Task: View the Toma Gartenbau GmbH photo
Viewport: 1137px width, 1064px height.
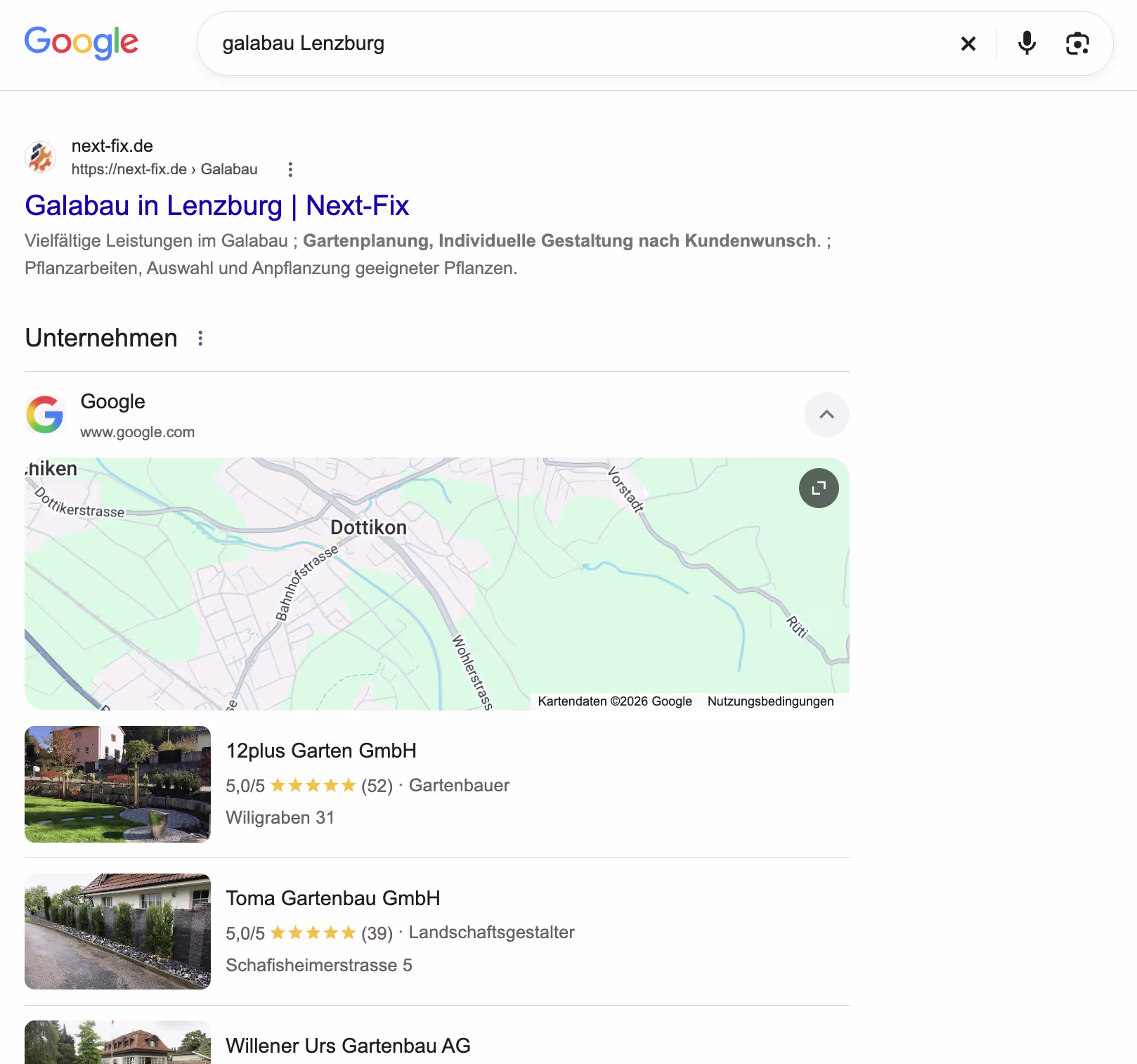Action: [117, 932]
